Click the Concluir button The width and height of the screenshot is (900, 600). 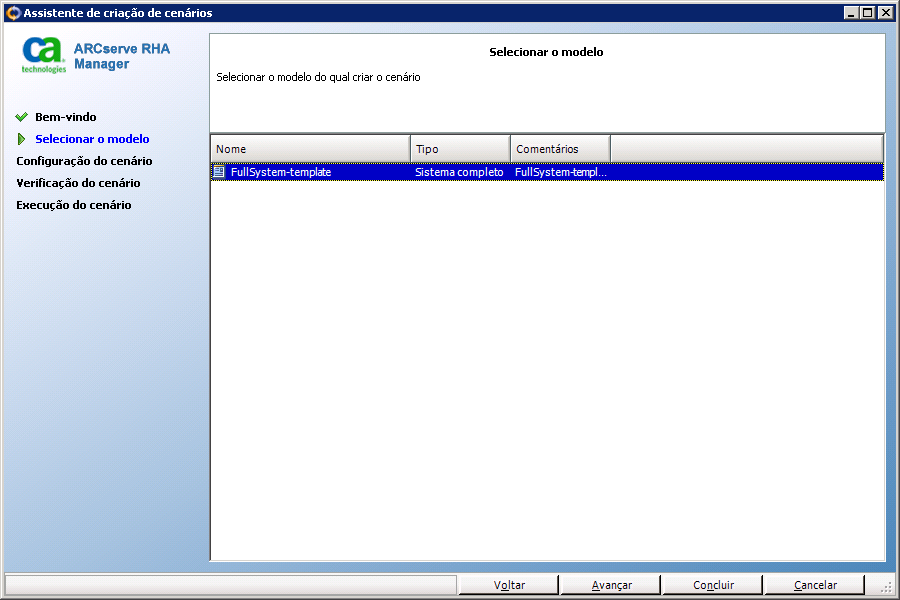713,585
